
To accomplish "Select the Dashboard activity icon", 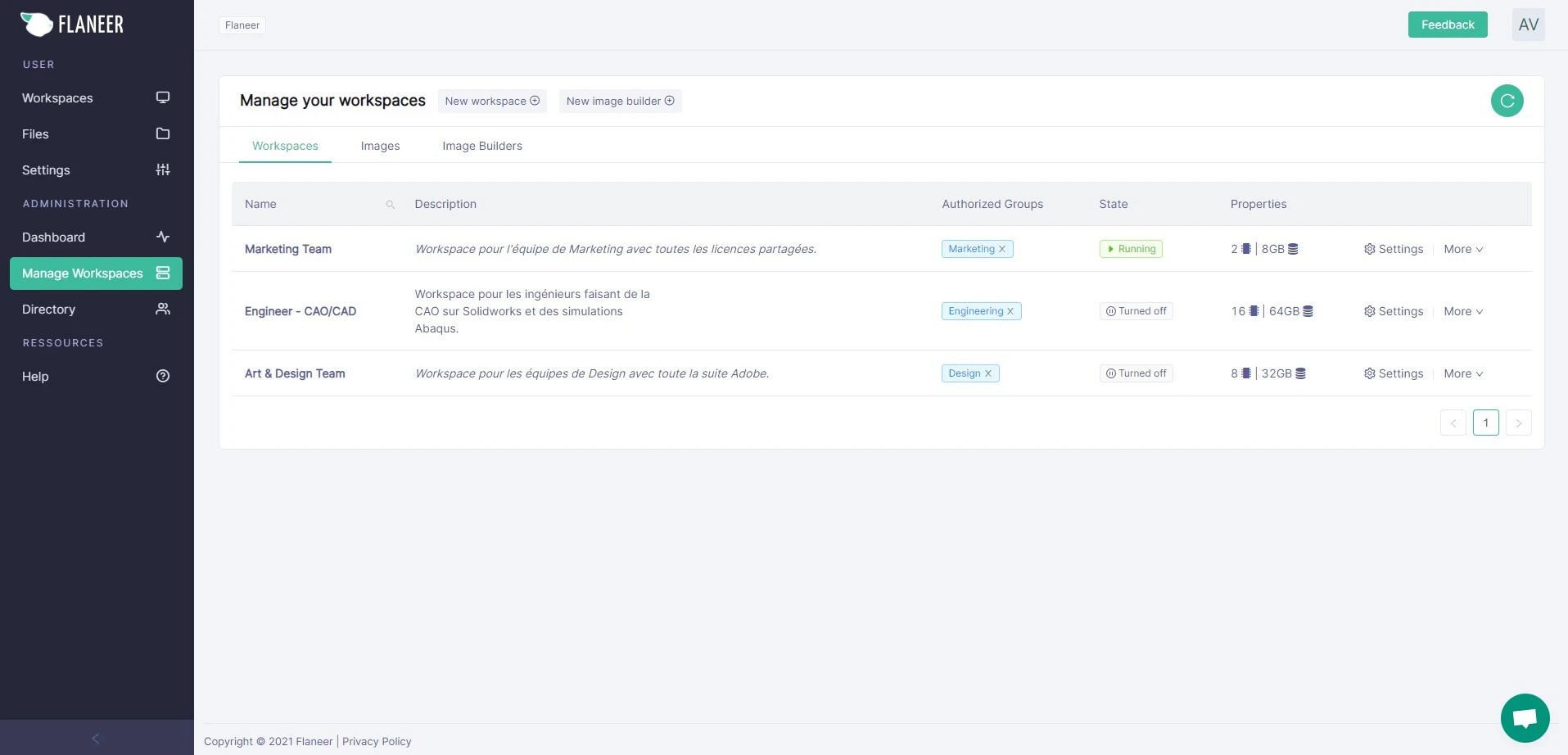I will [x=162, y=237].
